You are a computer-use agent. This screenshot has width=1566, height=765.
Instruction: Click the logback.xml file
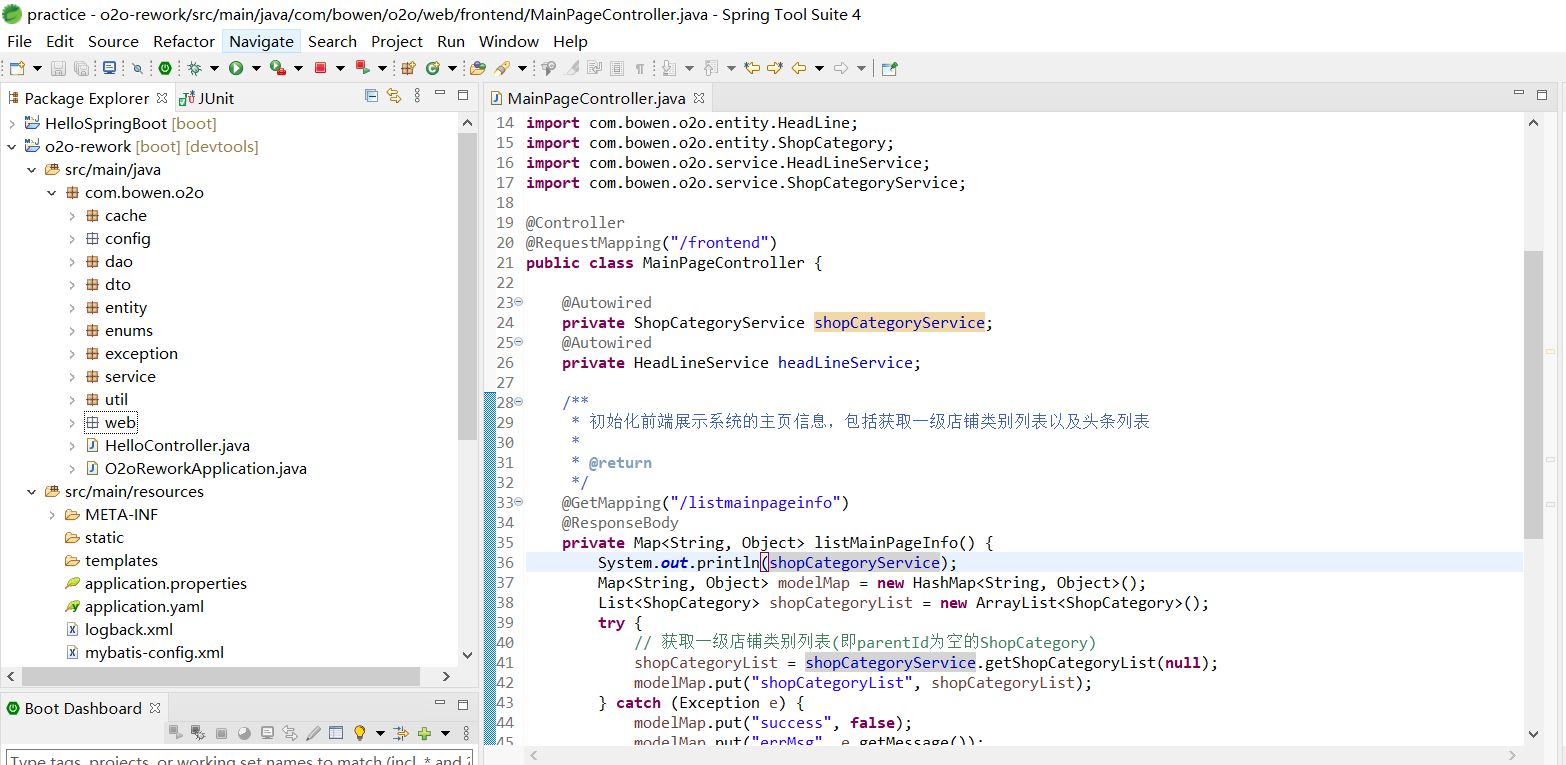coord(128,629)
